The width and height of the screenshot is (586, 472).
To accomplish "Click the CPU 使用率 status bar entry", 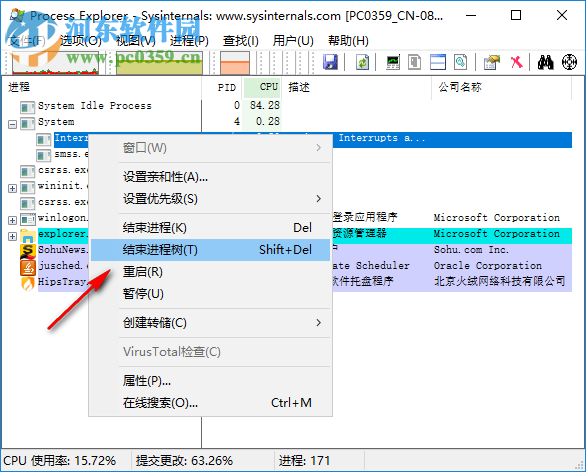I will click(60, 461).
